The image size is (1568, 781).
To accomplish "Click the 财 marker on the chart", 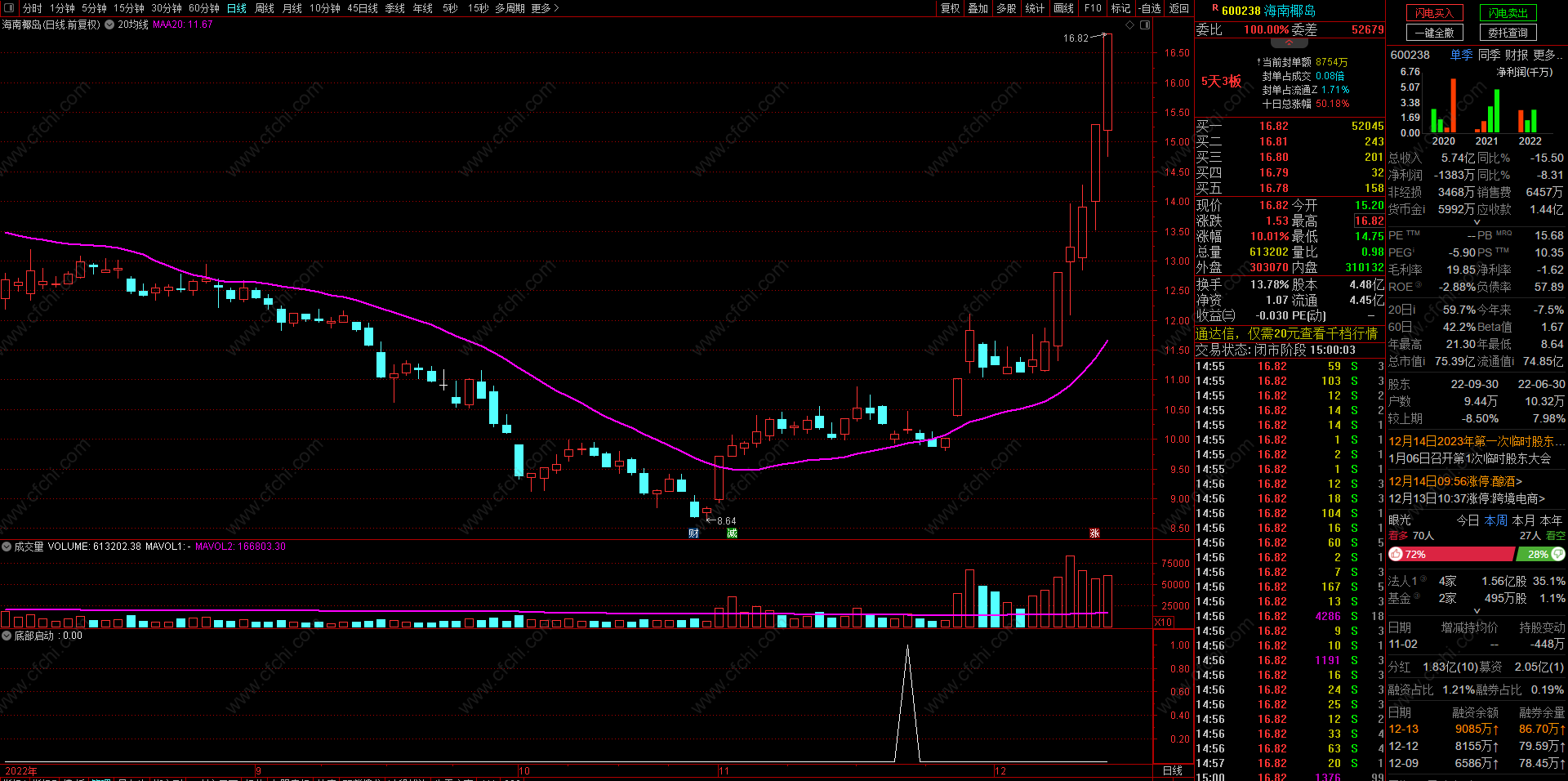I will 693,533.
